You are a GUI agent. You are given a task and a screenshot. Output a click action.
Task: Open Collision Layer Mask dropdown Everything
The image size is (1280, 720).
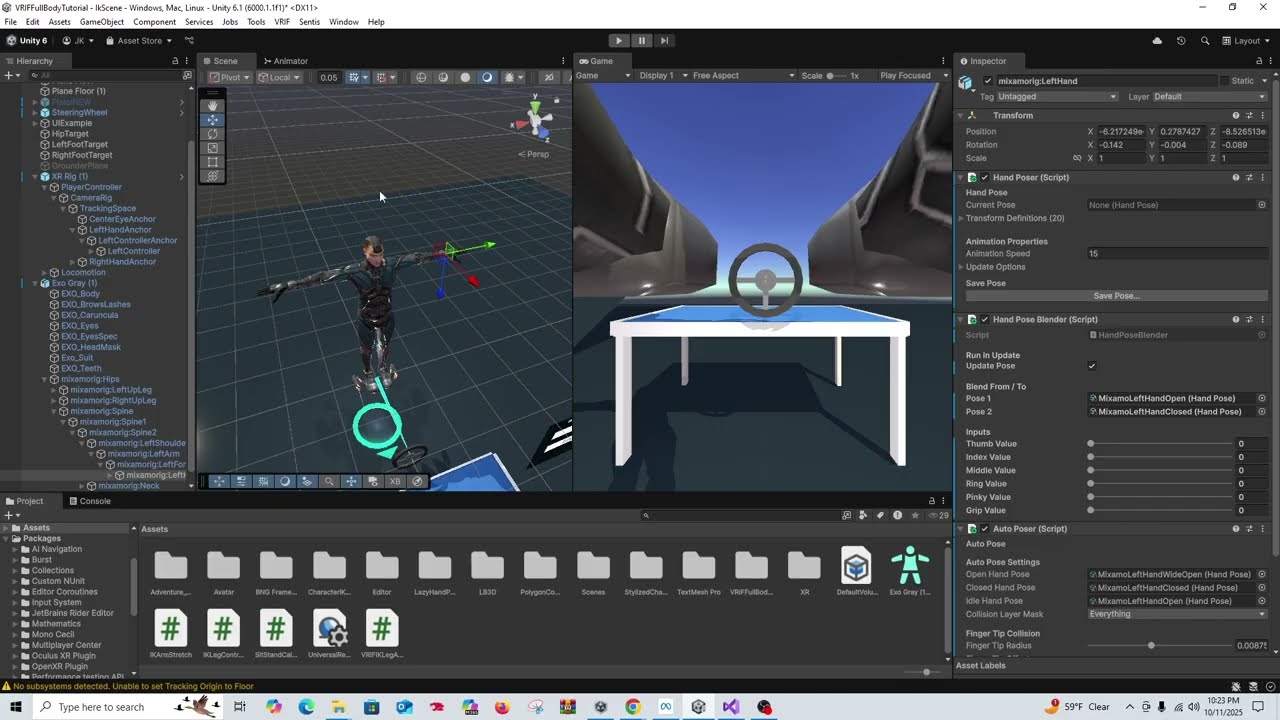(x=1177, y=614)
